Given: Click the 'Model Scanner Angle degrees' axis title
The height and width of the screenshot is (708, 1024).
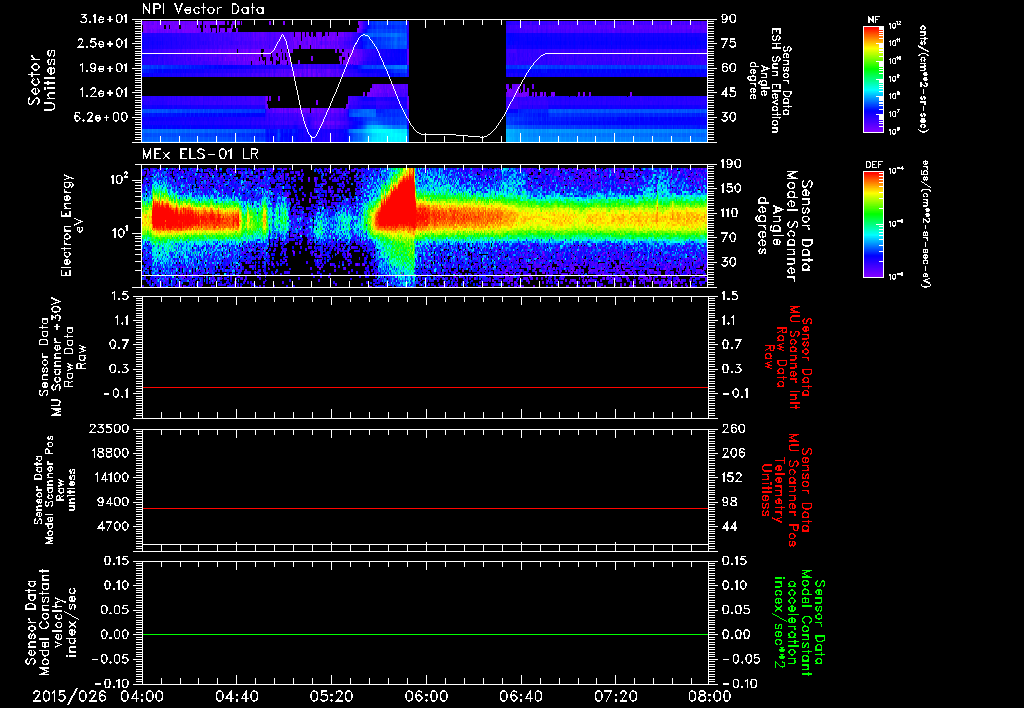Looking at the screenshot, I should pyautogui.click(x=784, y=226).
